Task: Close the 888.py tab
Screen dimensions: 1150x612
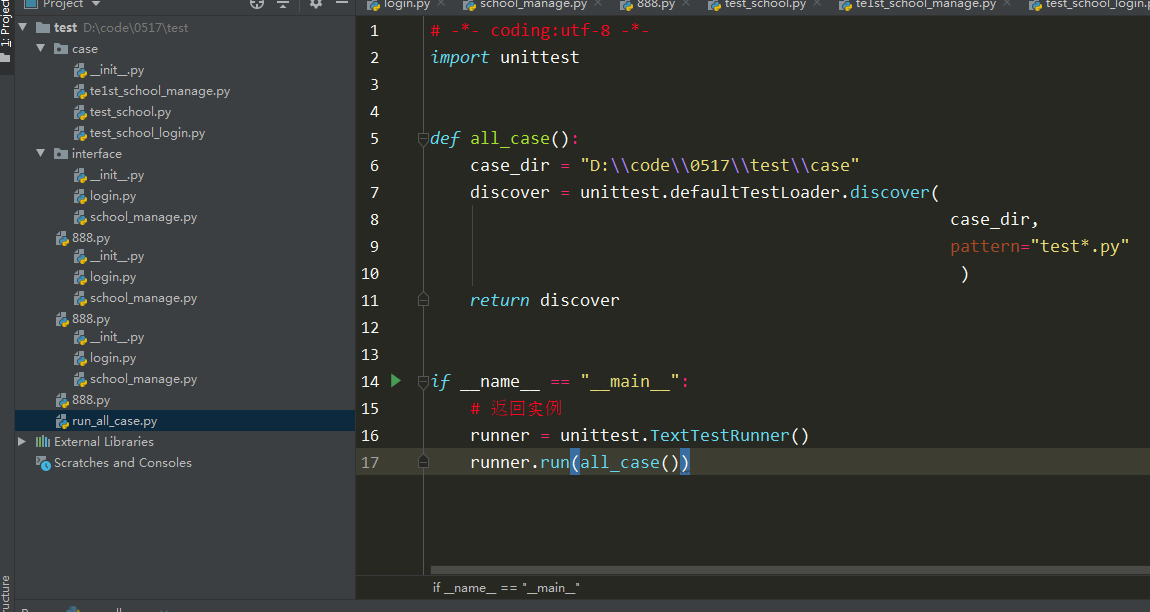Action: [x=686, y=4]
